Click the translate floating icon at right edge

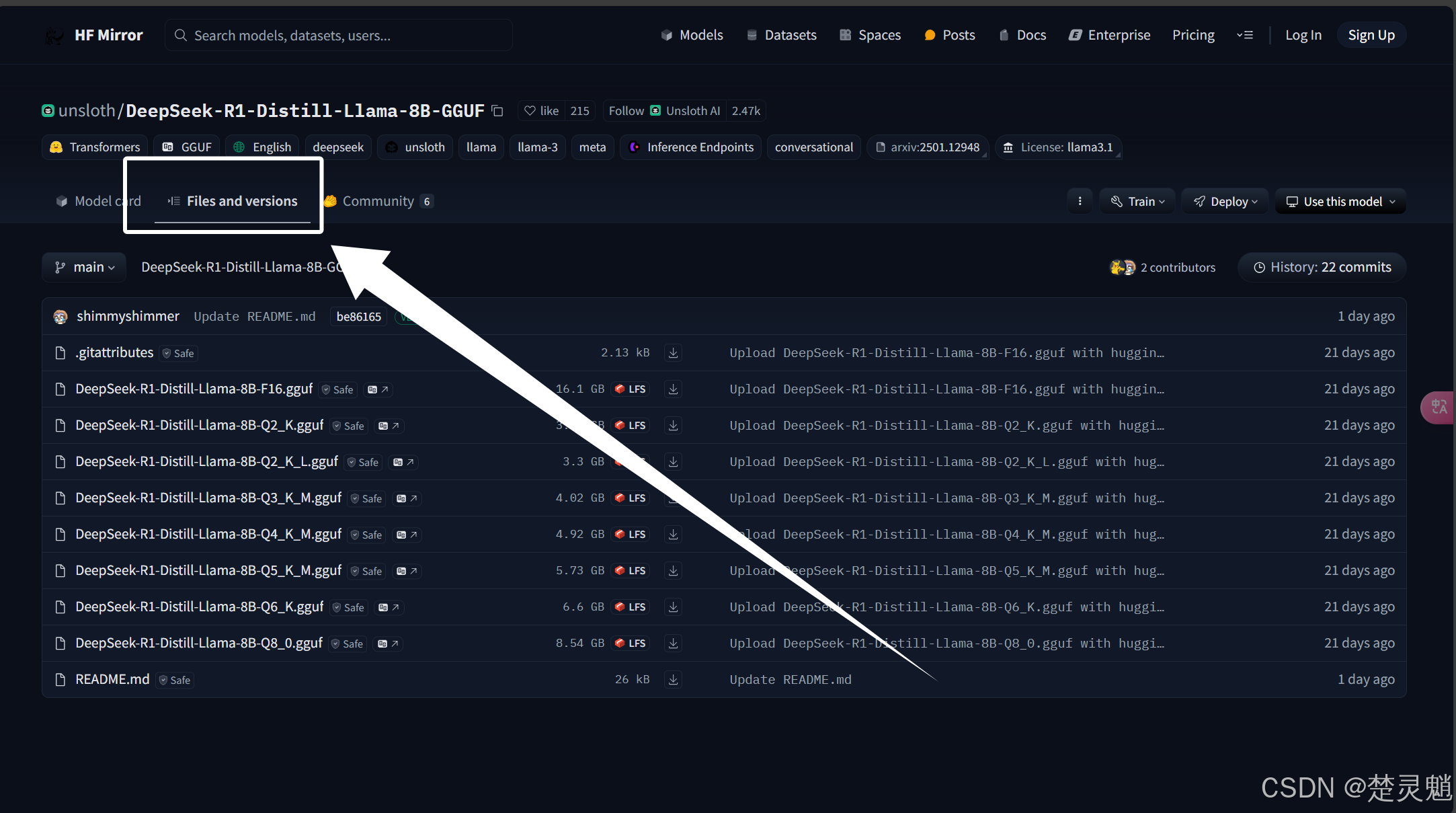1439,407
